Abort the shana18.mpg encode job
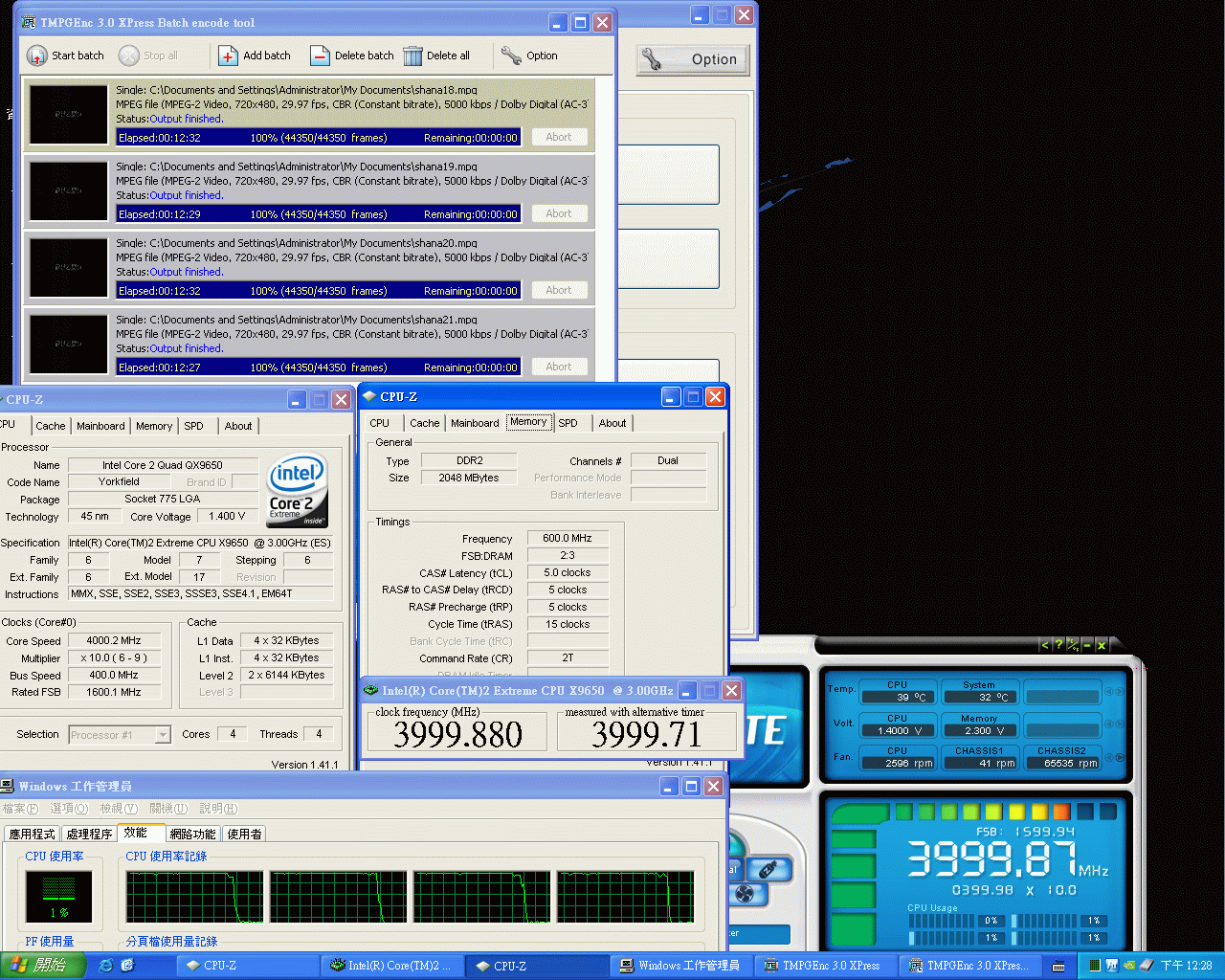The width and height of the screenshot is (1225, 980). (559, 137)
